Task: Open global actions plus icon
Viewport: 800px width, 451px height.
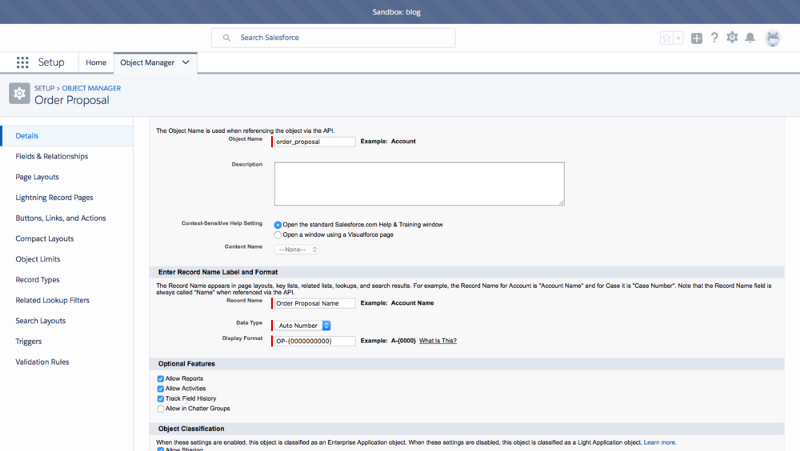Action: pos(696,38)
